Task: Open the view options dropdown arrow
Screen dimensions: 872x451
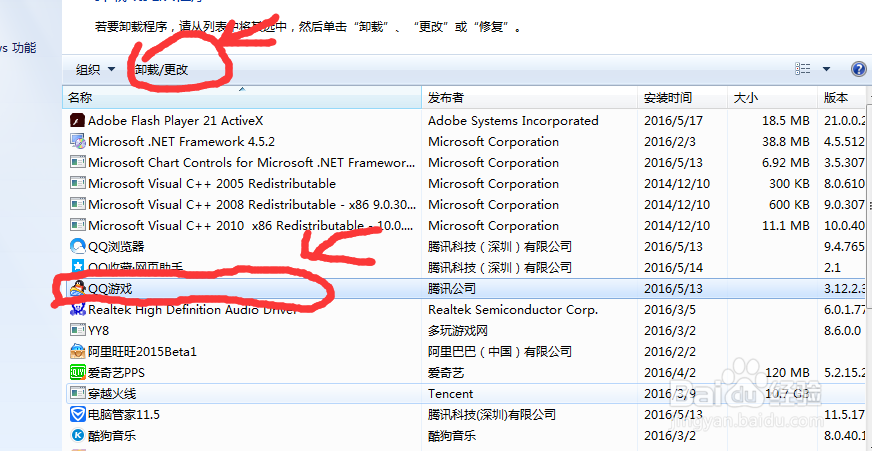Action: click(x=827, y=69)
